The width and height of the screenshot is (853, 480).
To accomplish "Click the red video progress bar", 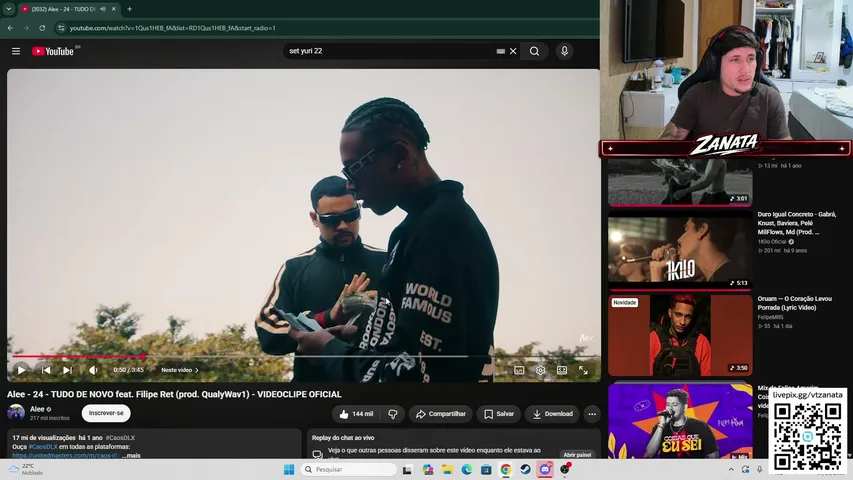I will [x=78, y=356].
